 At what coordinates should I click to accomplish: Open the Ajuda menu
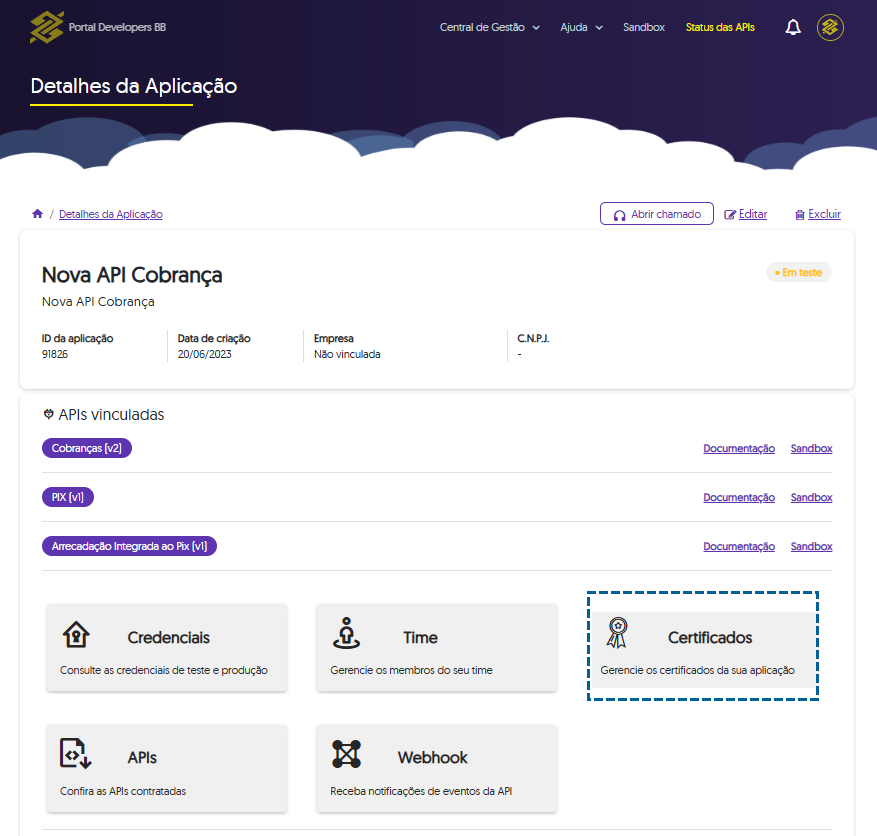582,27
